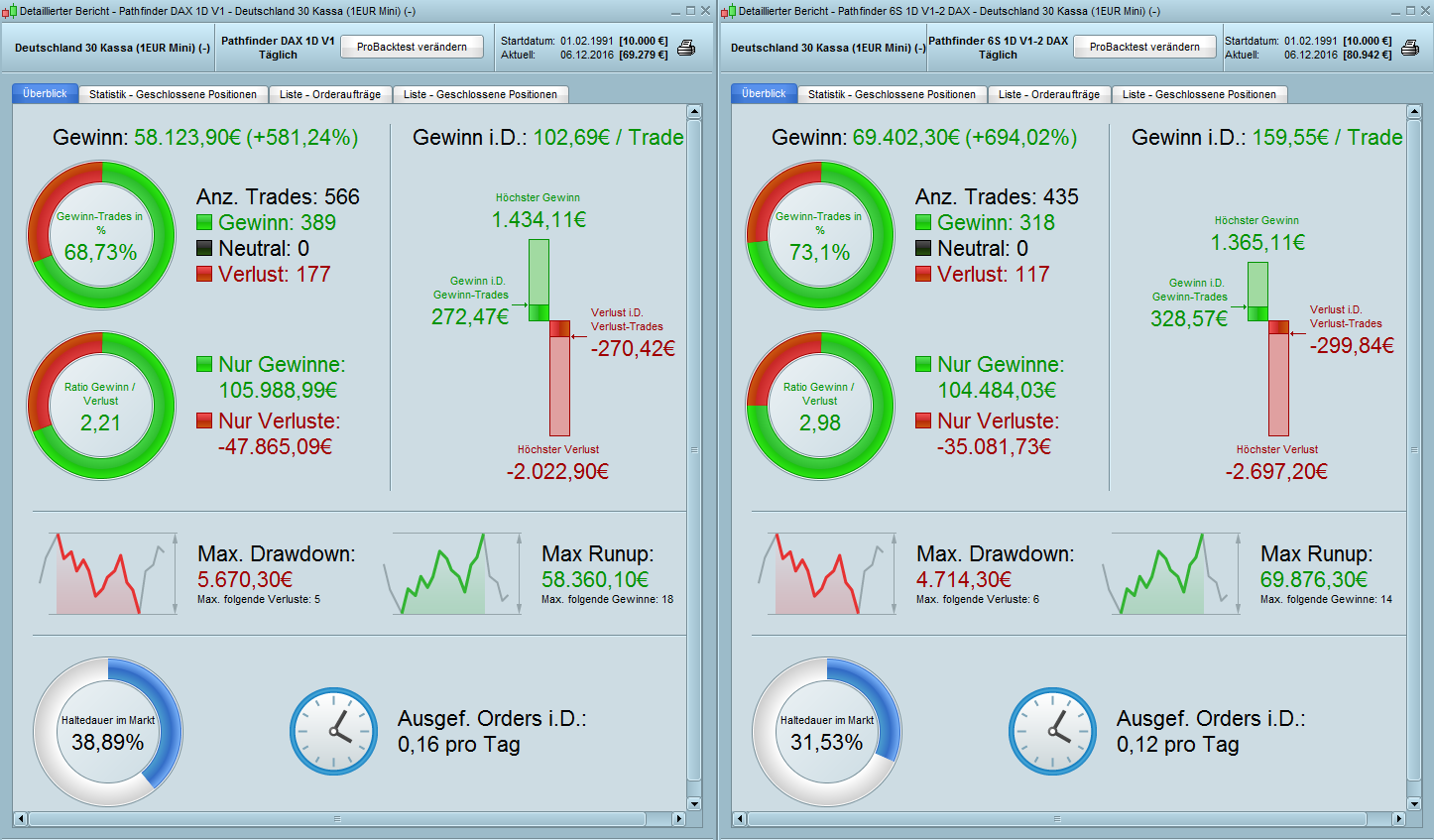Click the horizontal scrollbar left arrow in 6S 1D V1-2 window
1434x840 pixels.
click(x=740, y=819)
